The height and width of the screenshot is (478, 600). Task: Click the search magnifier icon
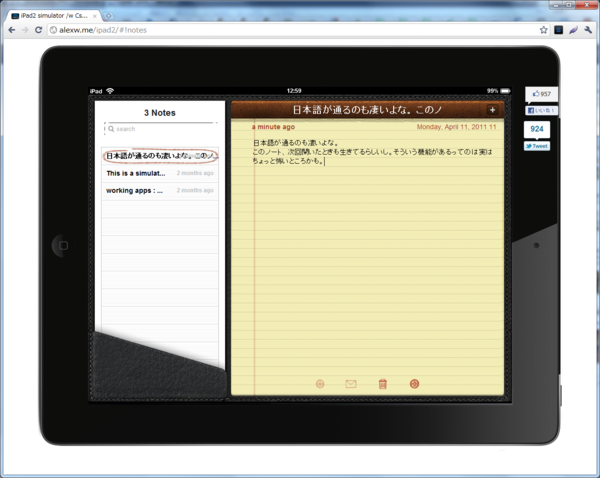[111, 129]
